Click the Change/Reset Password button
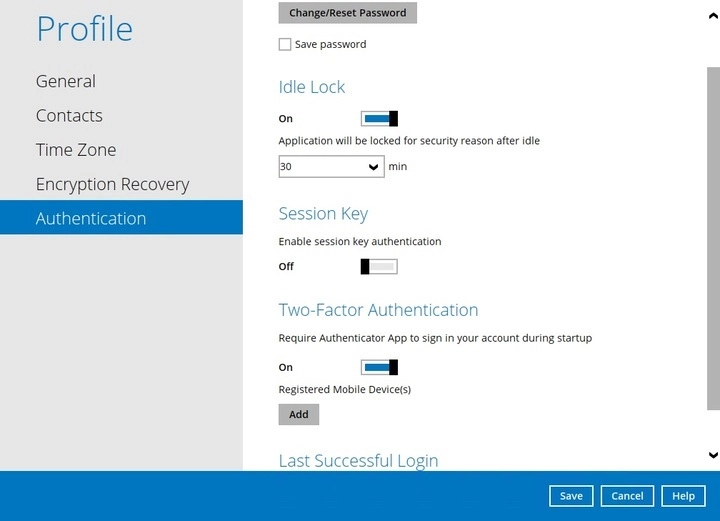This screenshot has width=720, height=521. (347, 13)
